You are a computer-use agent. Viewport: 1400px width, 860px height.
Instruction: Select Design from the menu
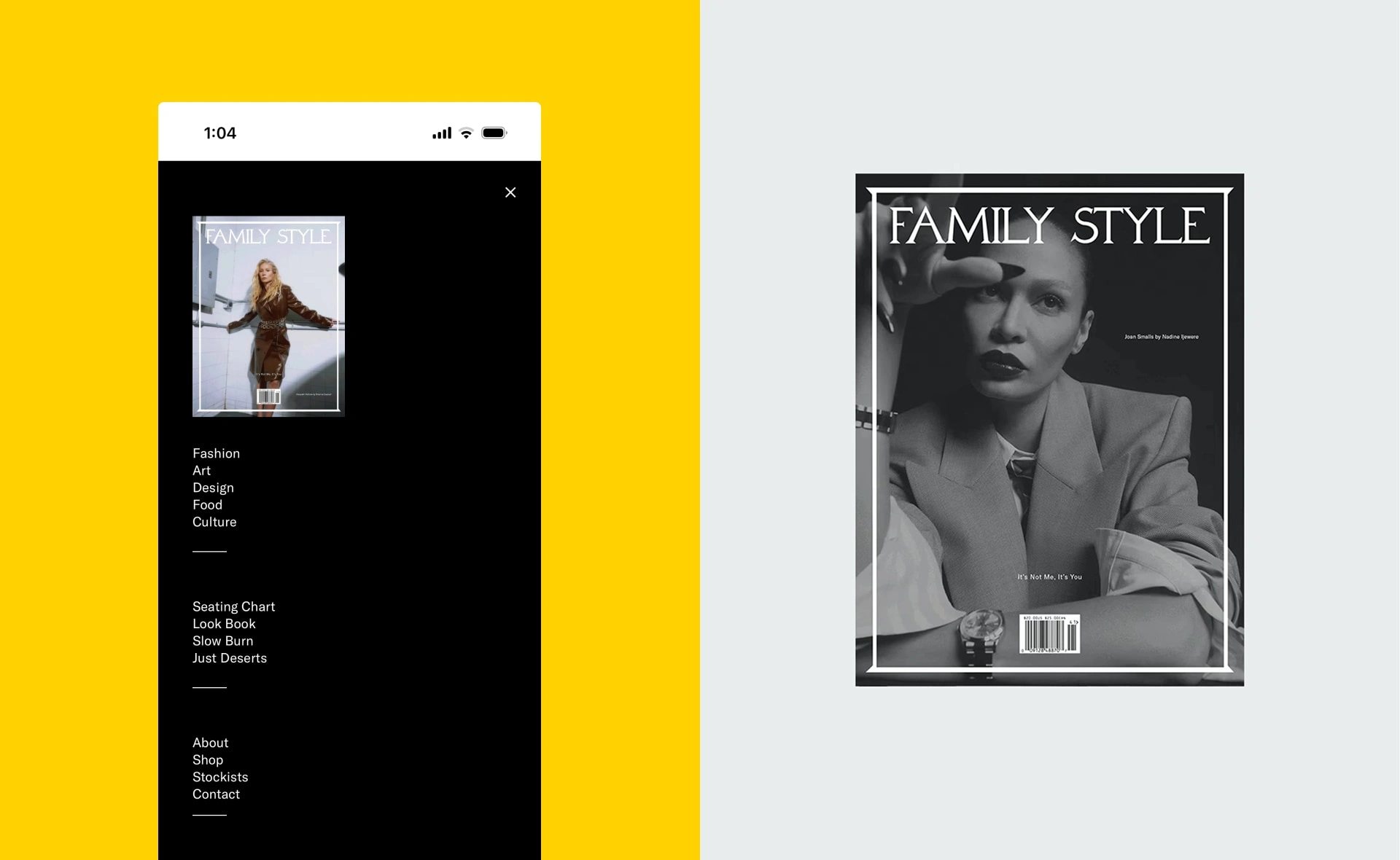213,488
